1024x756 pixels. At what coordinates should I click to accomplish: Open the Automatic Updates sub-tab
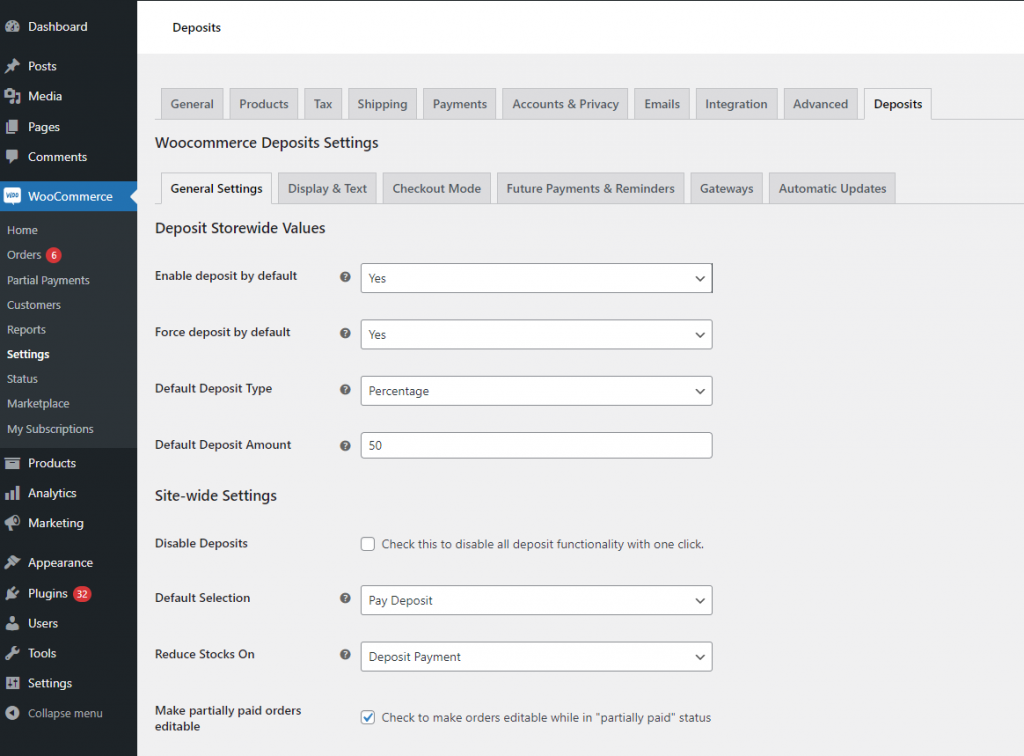coord(833,188)
